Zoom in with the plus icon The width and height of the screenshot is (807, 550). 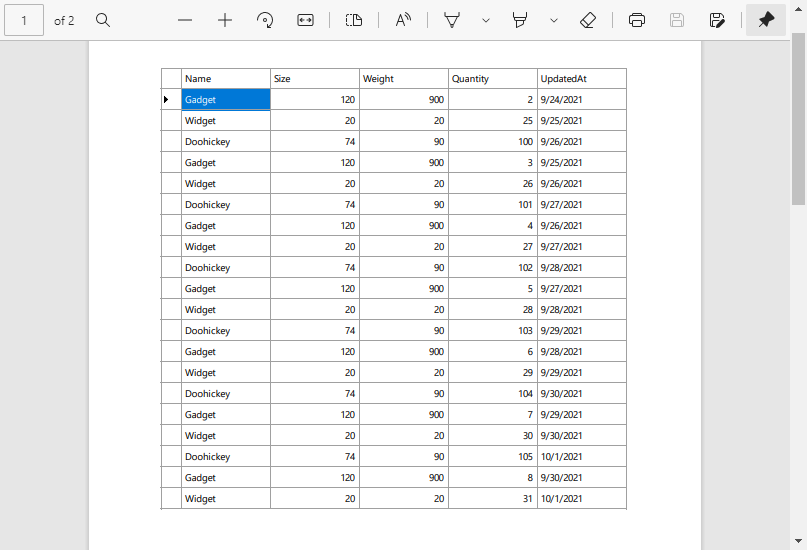point(225,20)
